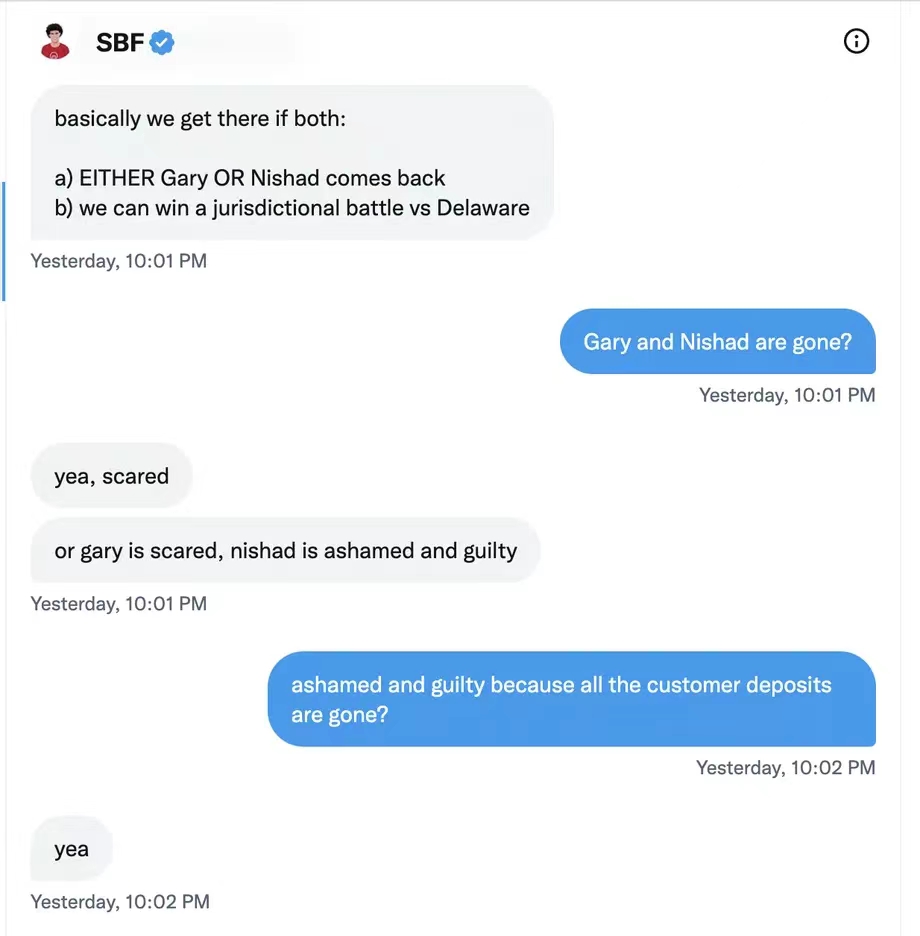Viewport: 920px width, 936px height.
Task: Click the 'gary is scared, nishad is ashamed' message
Action: point(285,550)
